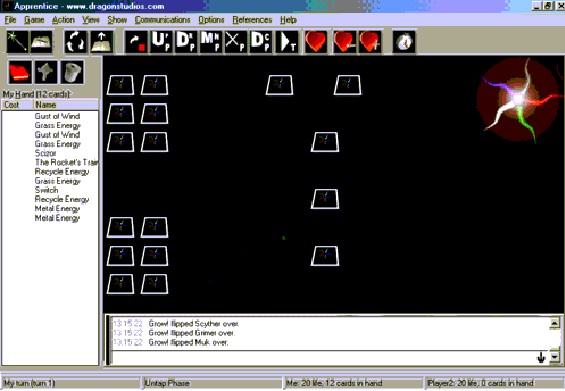The height and width of the screenshot is (391, 565).
Task: Click the shuffle rotating-arrows icon
Action: point(75,42)
